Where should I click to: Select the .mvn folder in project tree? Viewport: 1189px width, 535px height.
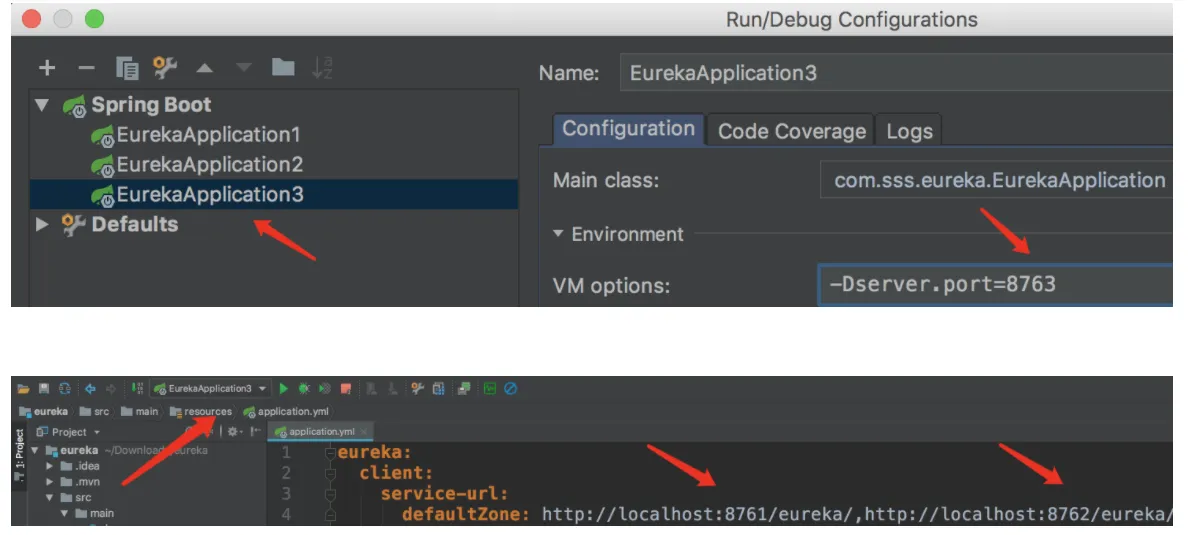click(80, 482)
